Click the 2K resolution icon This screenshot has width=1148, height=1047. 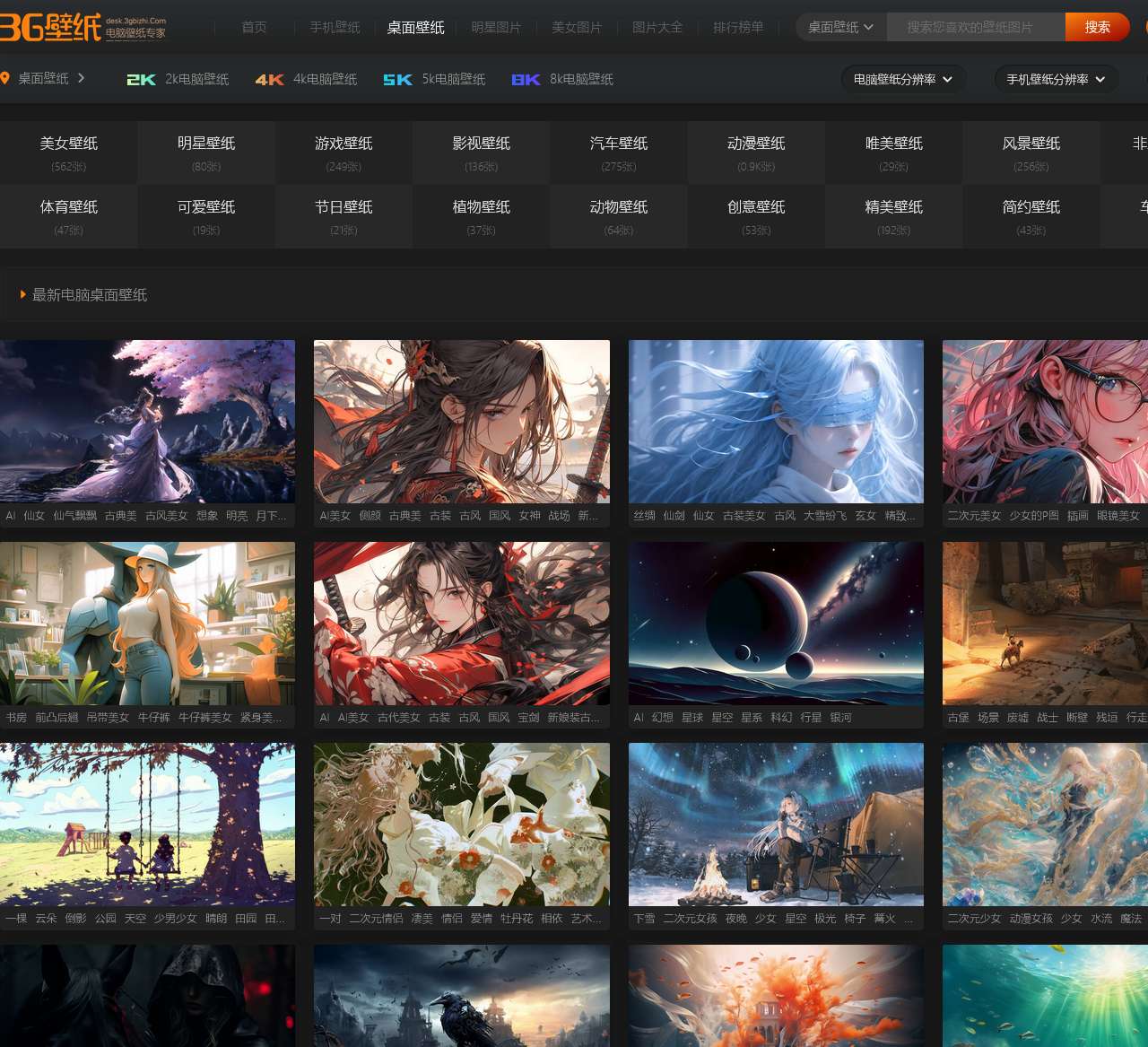click(141, 80)
